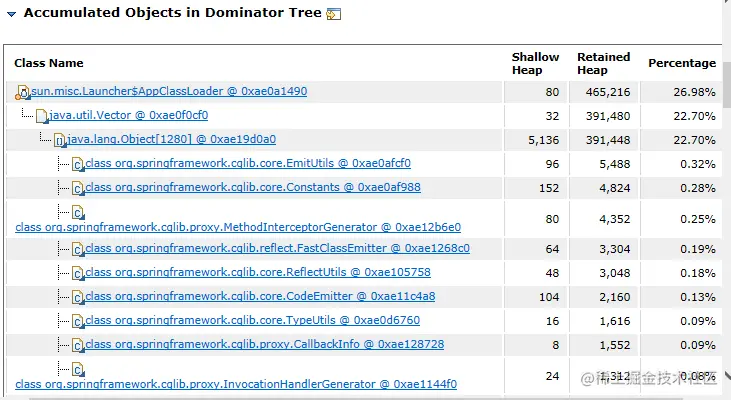Screen dimensions: 731x400
Task: Select retained heap value 3,048
Action: [x=614, y=273]
